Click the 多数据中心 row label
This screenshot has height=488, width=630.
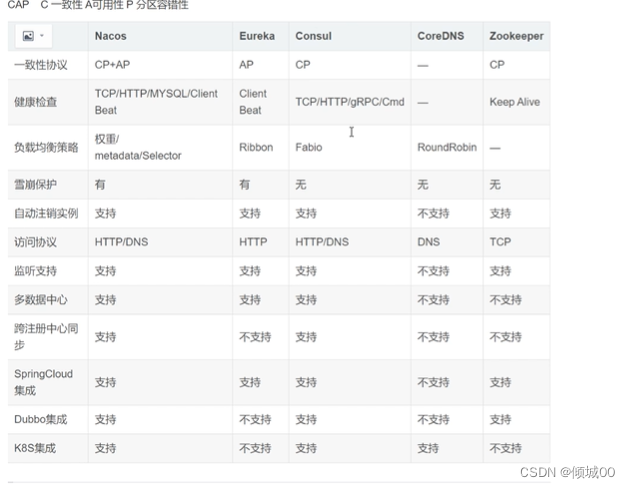41,300
